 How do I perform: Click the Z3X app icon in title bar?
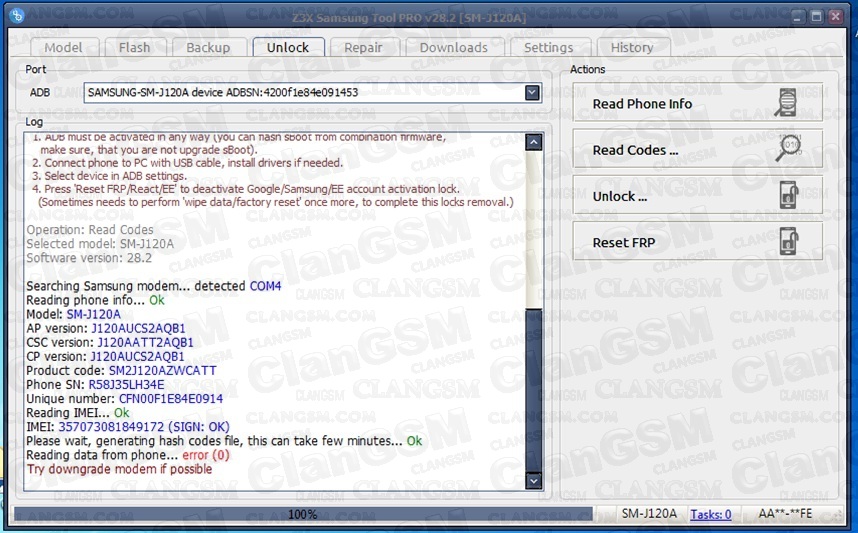(x=17, y=16)
